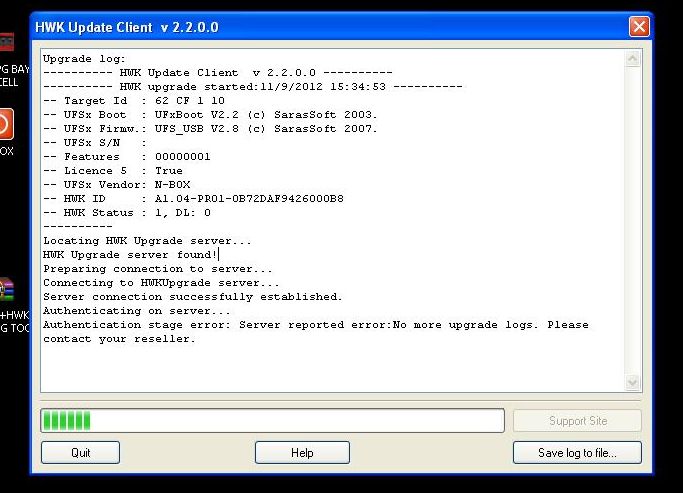Image resolution: width=683 pixels, height=493 pixels.
Task: Click the upgrade progress bar
Action: pyautogui.click(x=273, y=421)
